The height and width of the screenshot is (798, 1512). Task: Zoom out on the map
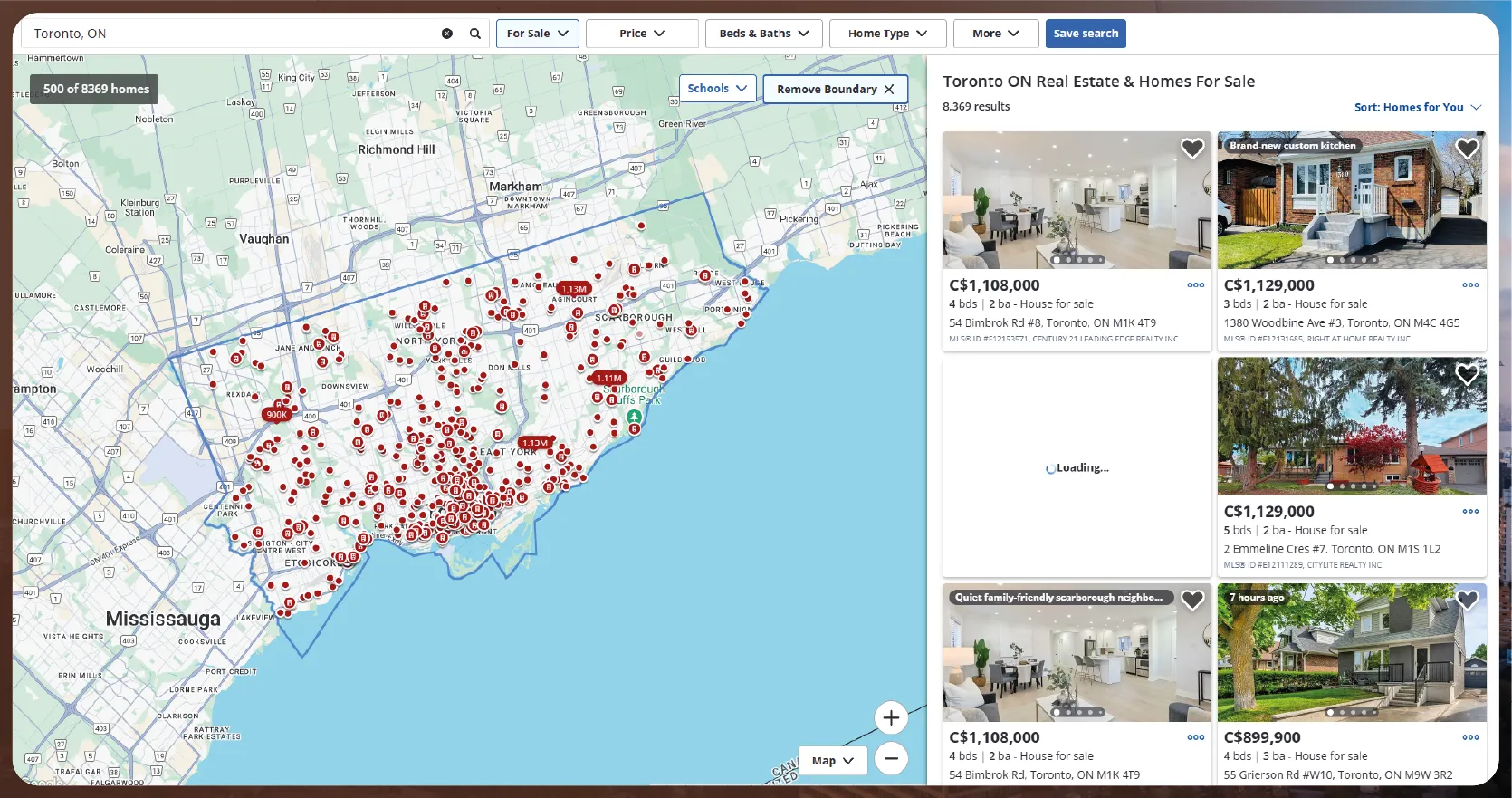891,759
